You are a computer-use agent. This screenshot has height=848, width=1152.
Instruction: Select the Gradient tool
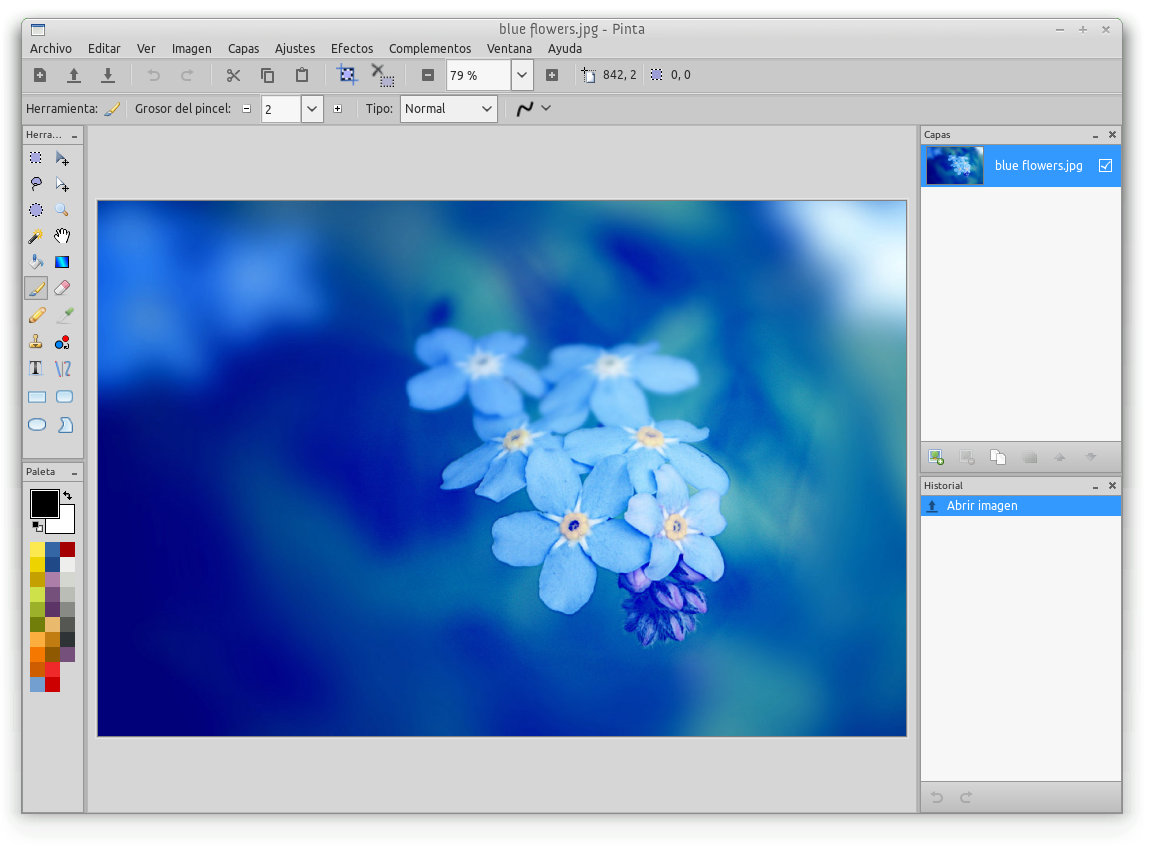coord(62,263)
